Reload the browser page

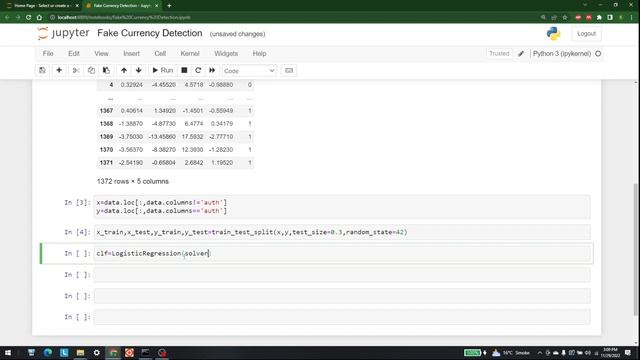click(x=28, y=18)
